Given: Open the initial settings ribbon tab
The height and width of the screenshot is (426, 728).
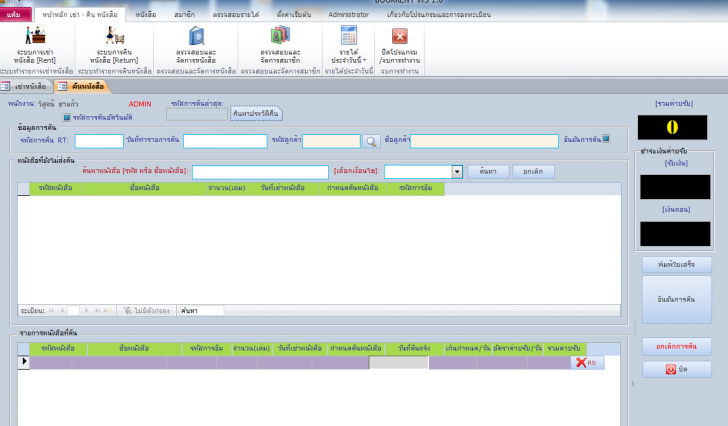Looking at the screenshot, I should point(294,14).
